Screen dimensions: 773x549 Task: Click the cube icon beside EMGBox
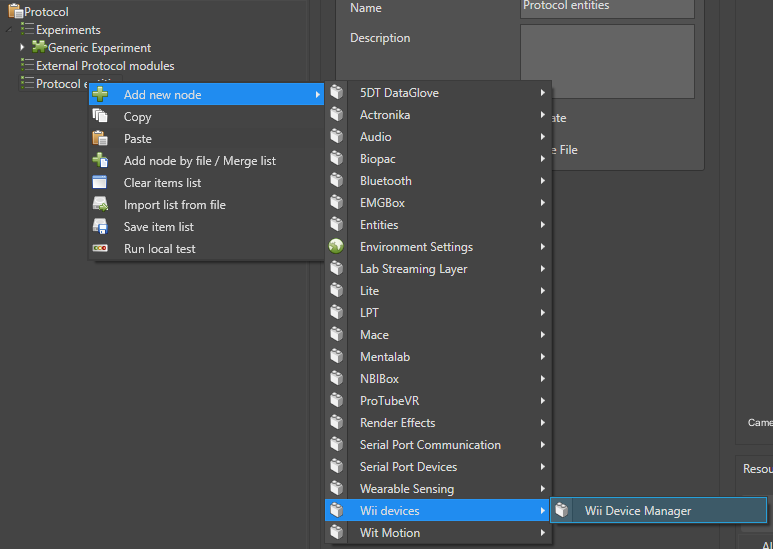point(337,202)
